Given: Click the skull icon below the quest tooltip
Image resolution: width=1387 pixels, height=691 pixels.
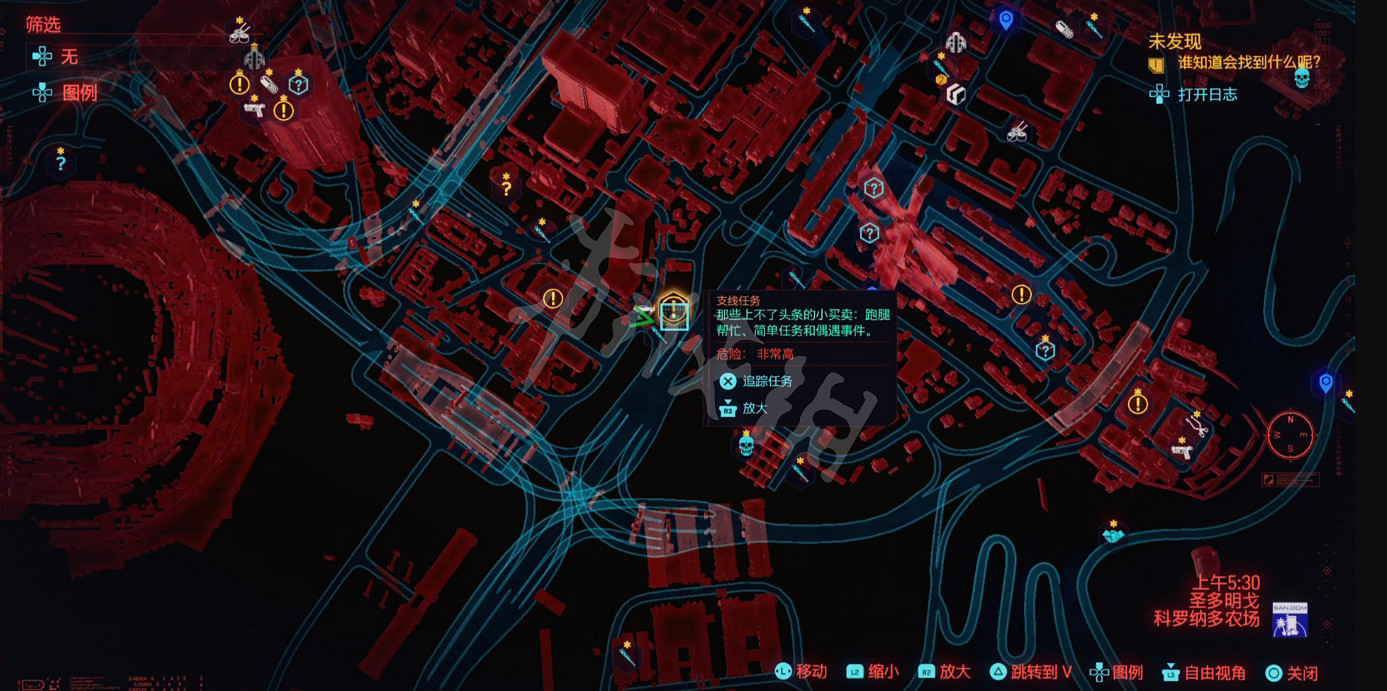Looking at the screenshot, I should 746,445.
